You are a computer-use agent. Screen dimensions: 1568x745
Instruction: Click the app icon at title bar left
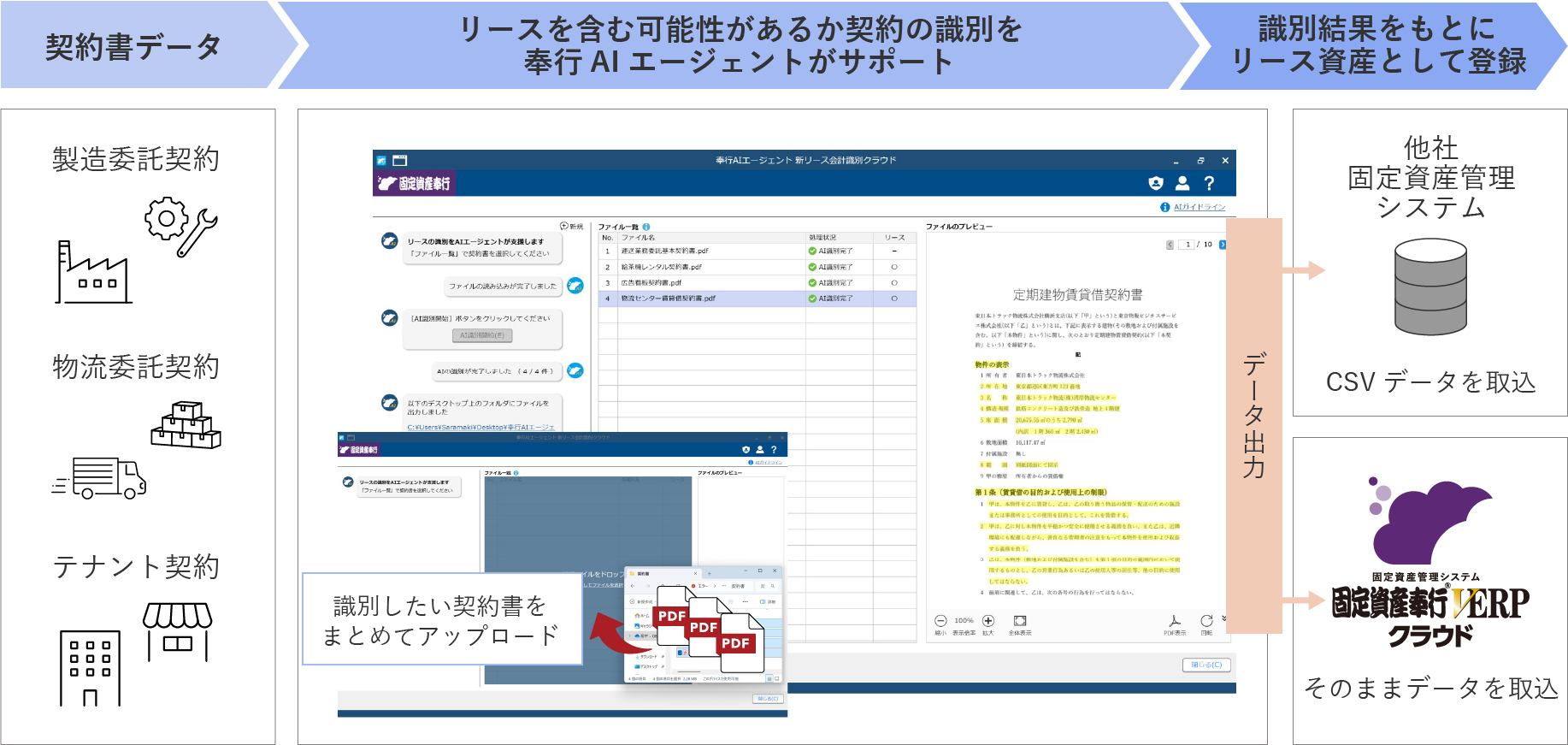pos(381,160)
